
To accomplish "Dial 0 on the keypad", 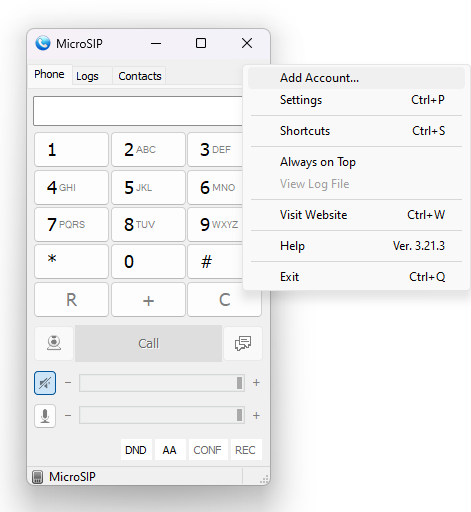I will (148, 262).
